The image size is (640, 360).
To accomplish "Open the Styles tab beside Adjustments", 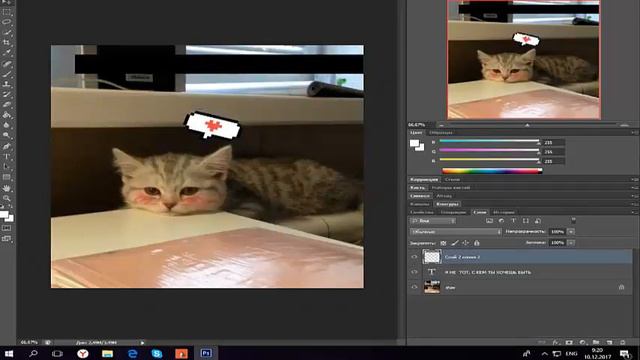I will pos(452,180).
